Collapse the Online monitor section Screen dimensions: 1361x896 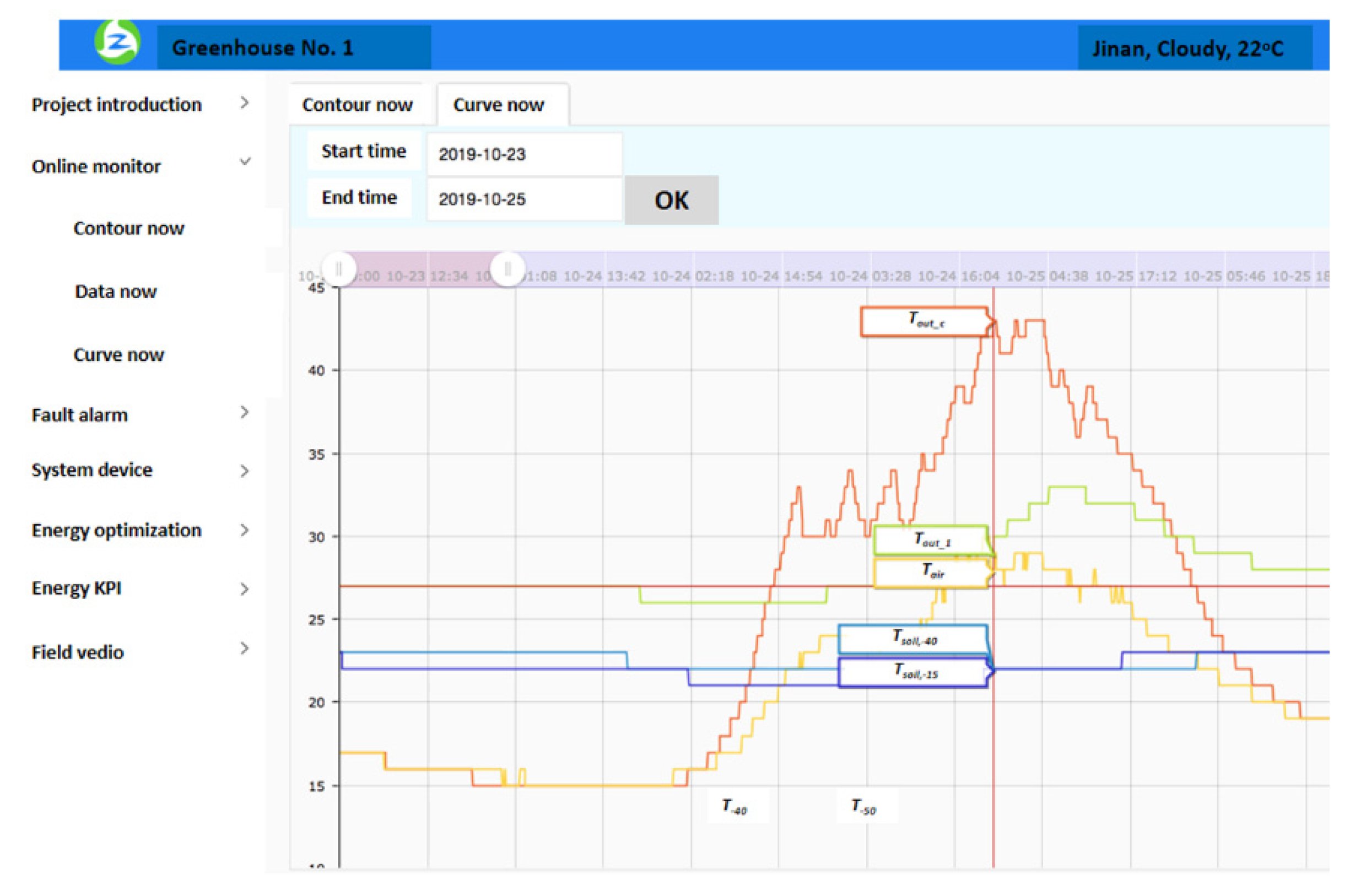point(245,162)
